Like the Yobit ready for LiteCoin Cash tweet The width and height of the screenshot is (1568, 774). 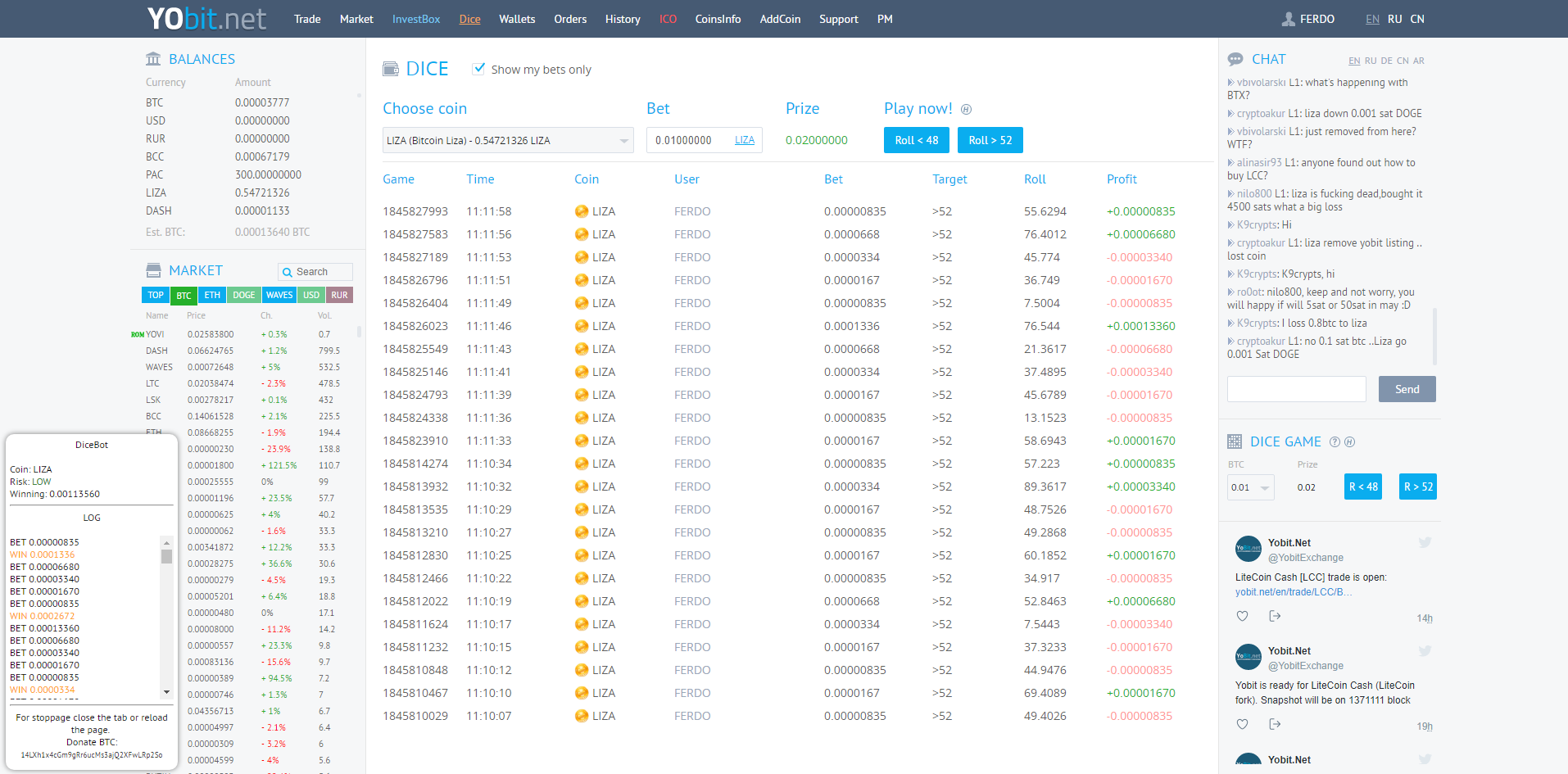coord(1242,724)
